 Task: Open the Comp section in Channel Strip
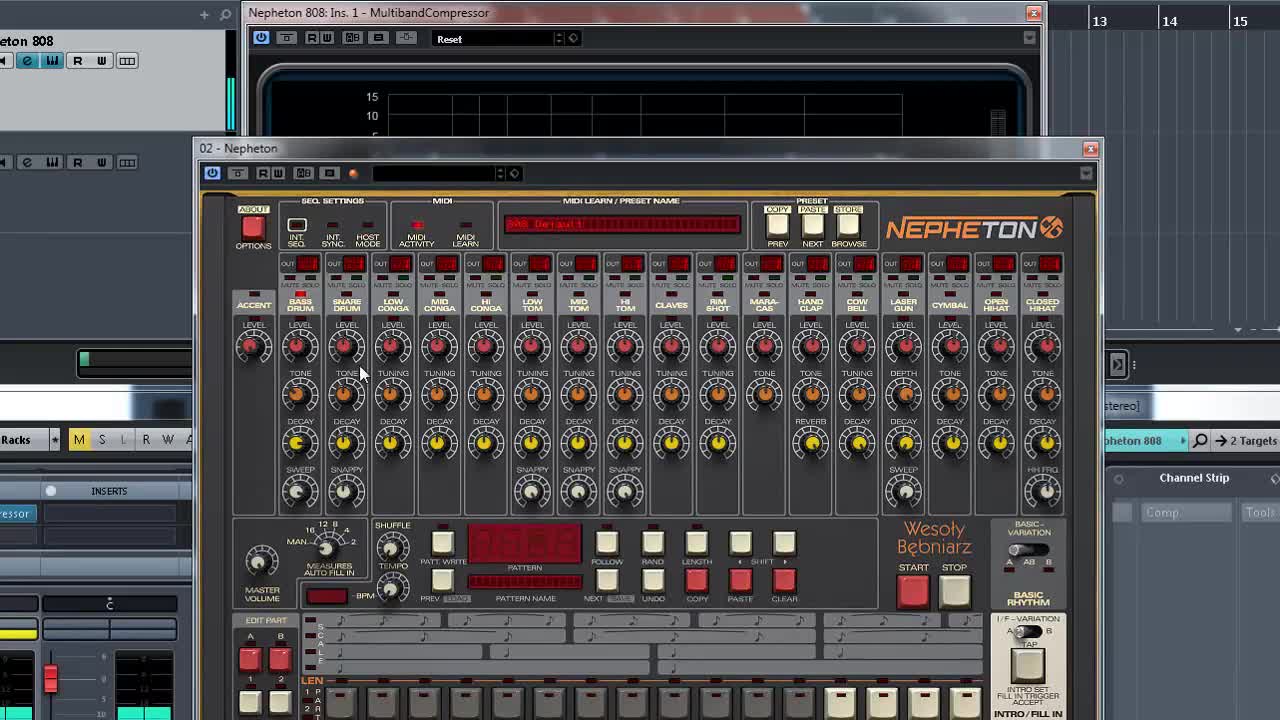click(x=1186, y=513)
